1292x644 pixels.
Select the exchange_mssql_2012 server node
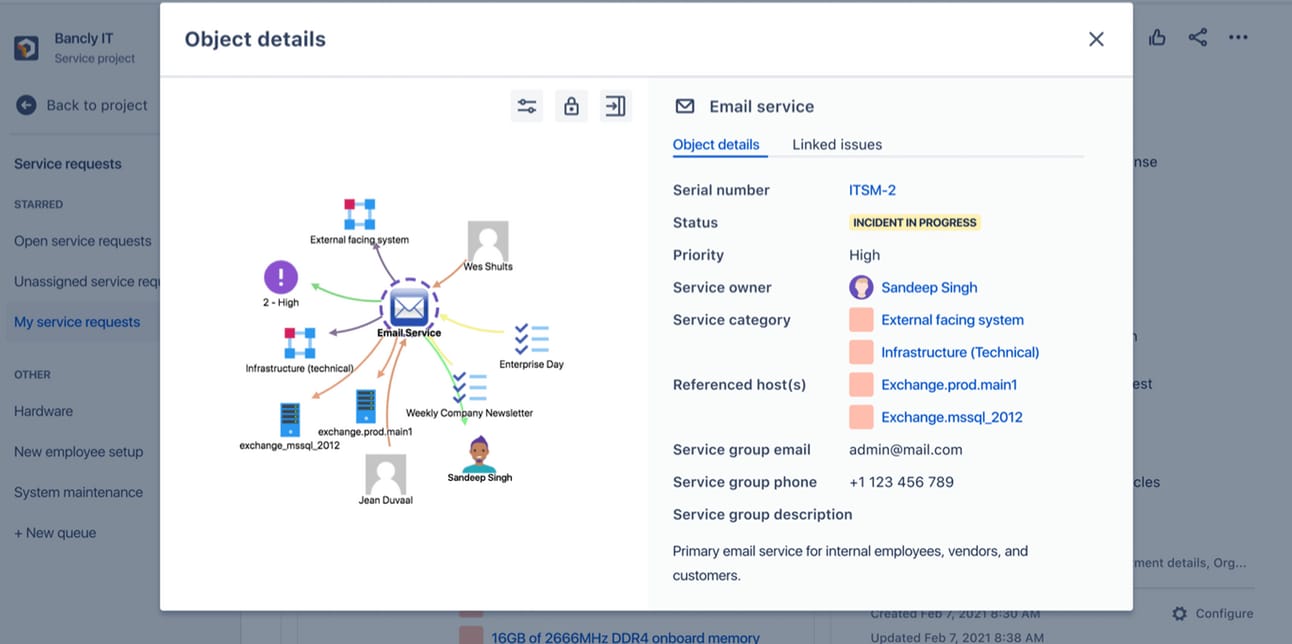(x=290, y=420)
